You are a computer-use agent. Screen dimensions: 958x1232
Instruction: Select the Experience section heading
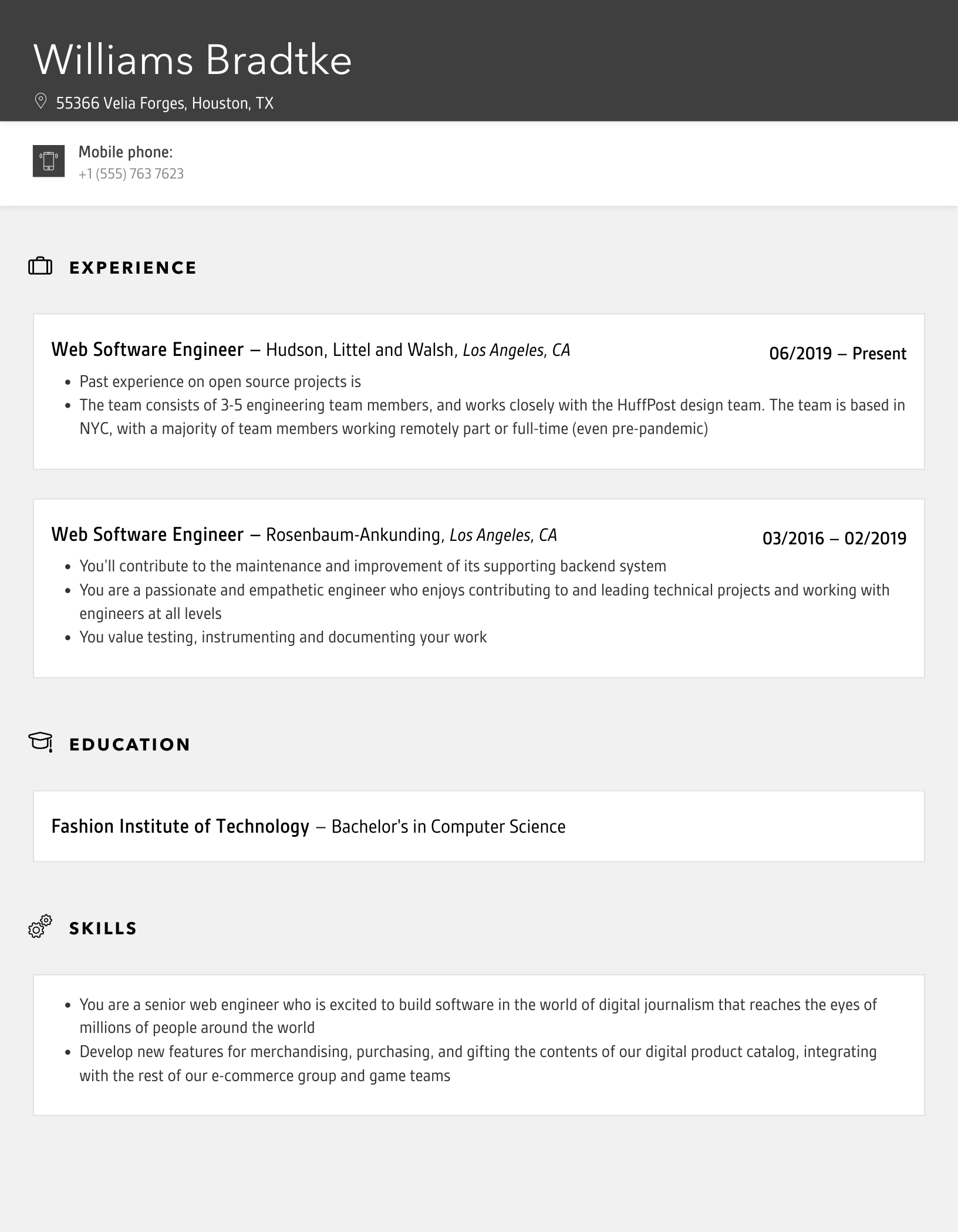coord(133,268)
